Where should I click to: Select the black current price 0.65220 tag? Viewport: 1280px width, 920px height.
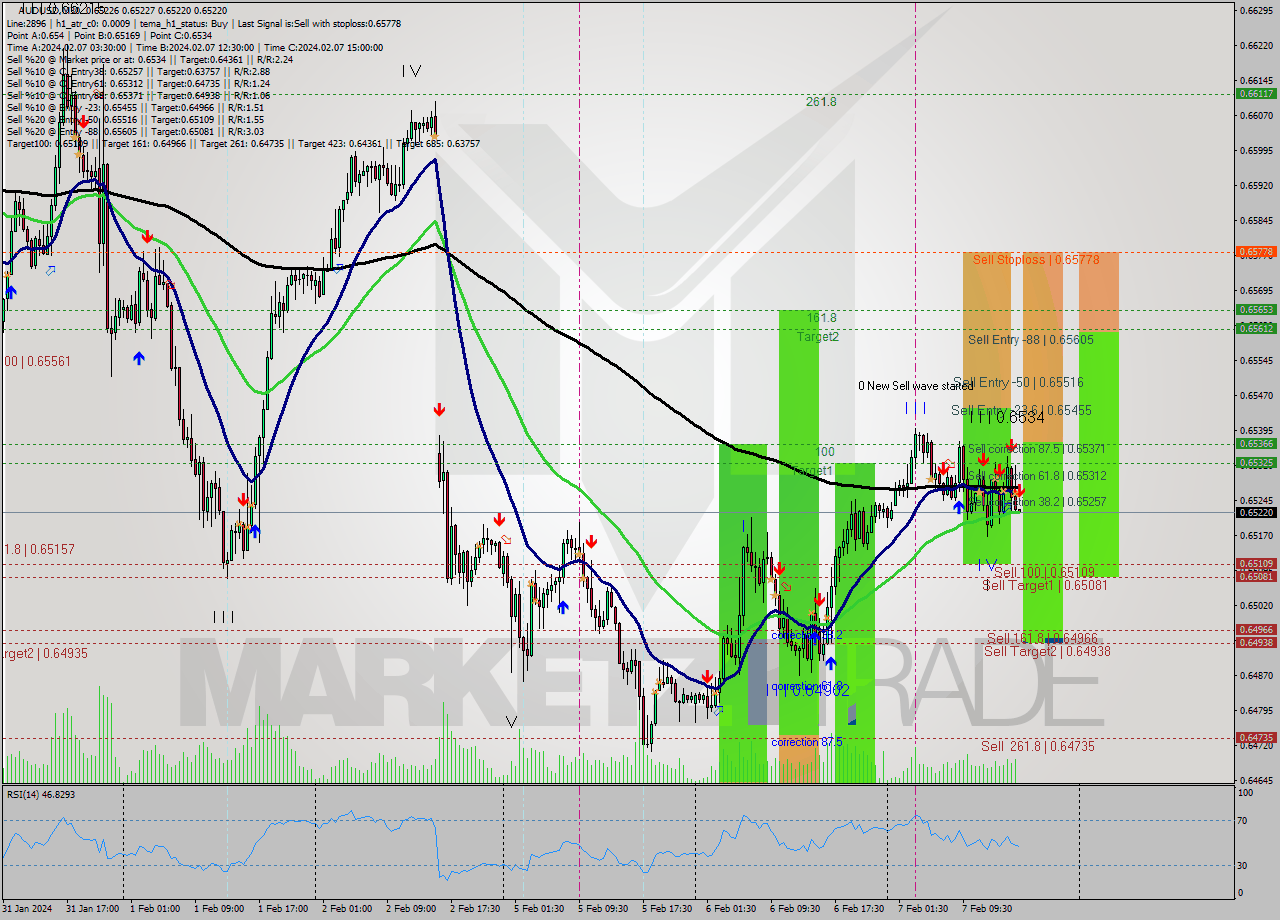tap(1255, 512)
